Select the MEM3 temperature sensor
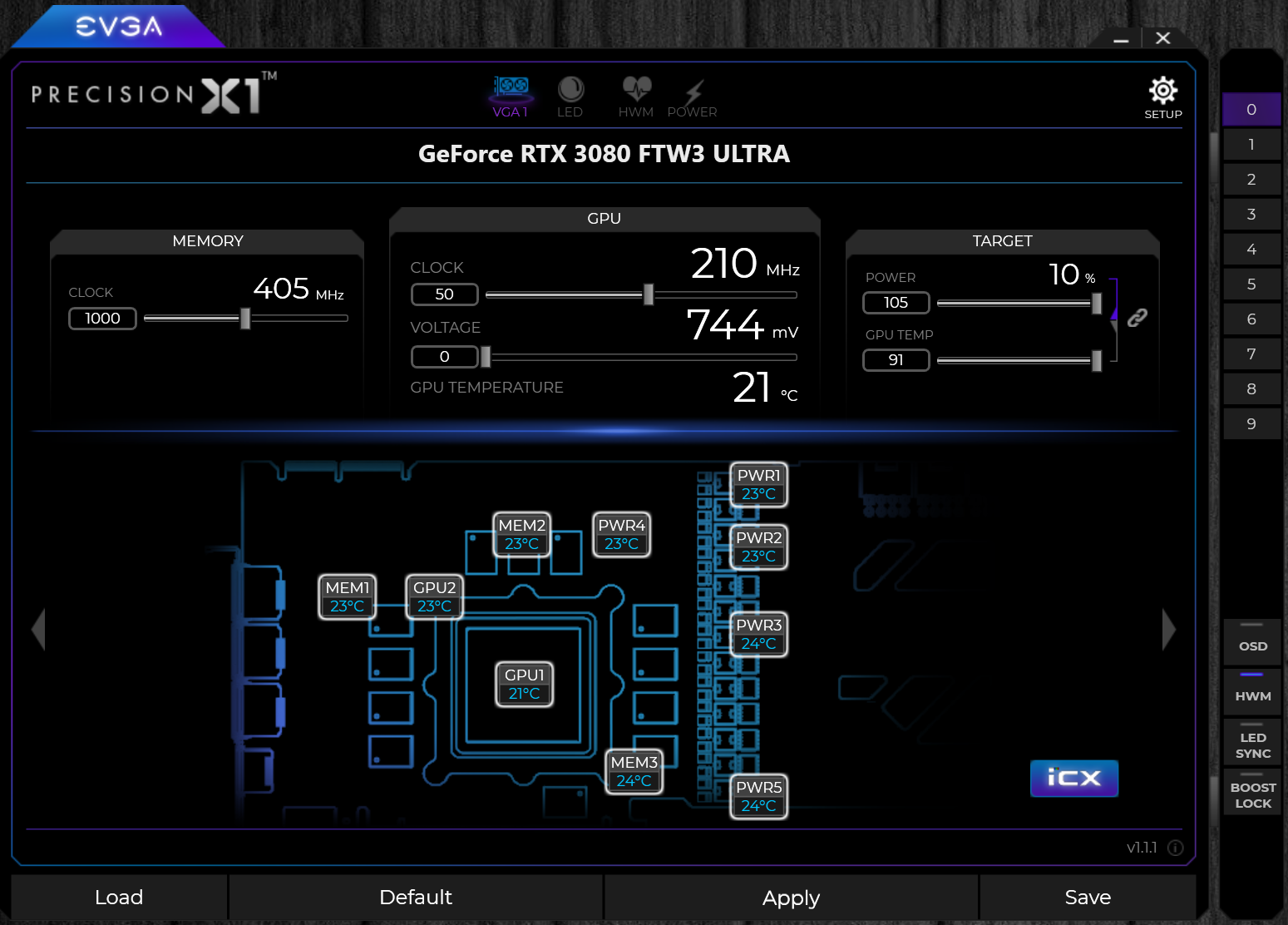The width and height of the screenshot is (1288, 925). pos(634,772)
